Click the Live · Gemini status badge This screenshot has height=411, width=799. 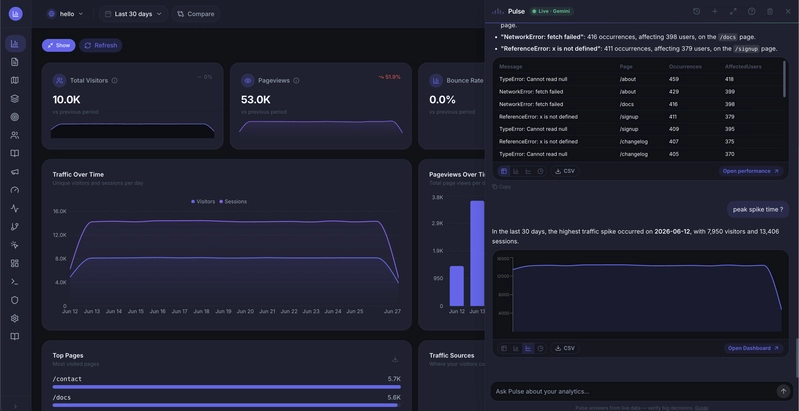coord(552,11)
